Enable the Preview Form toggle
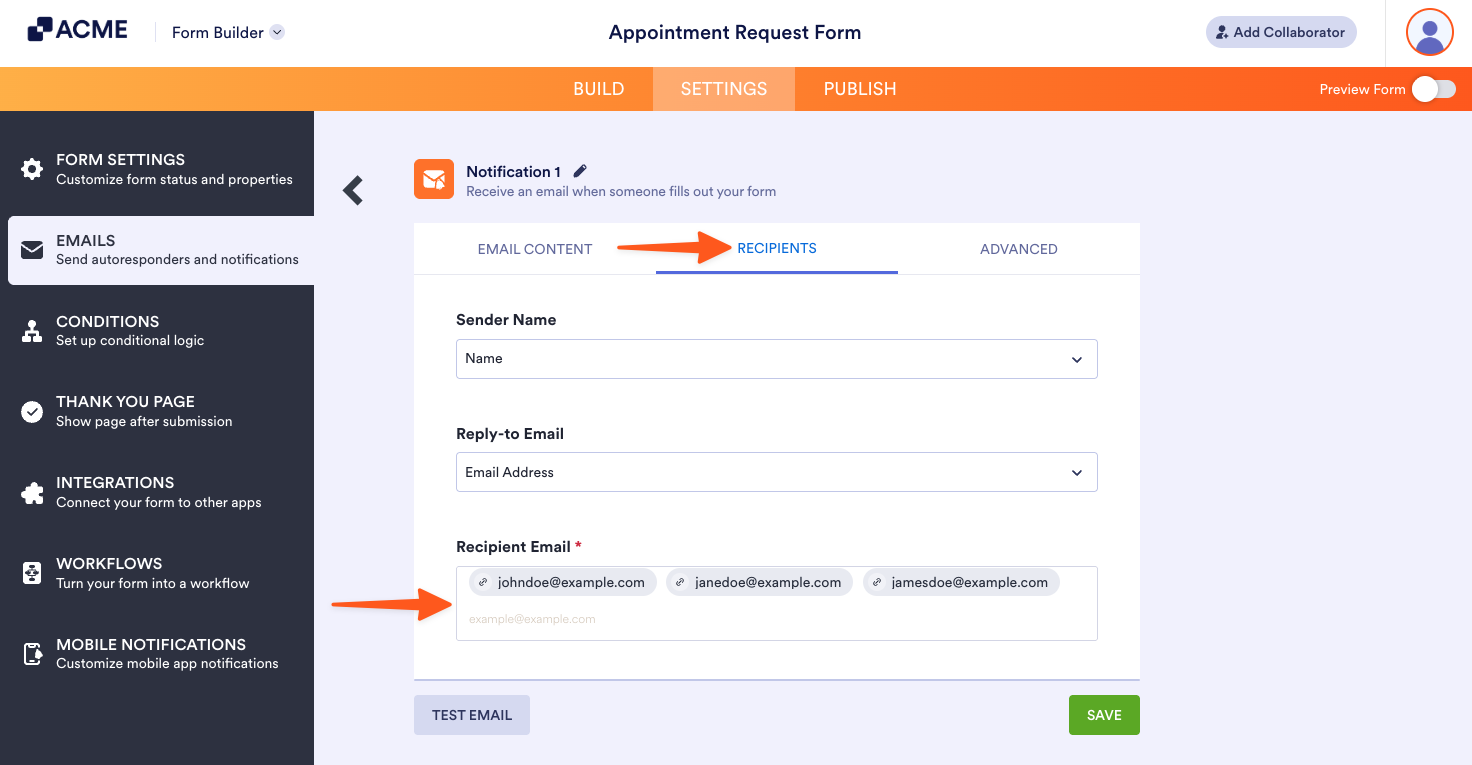This screenshot has height=765, width=1472. [x=1433, y=89]
